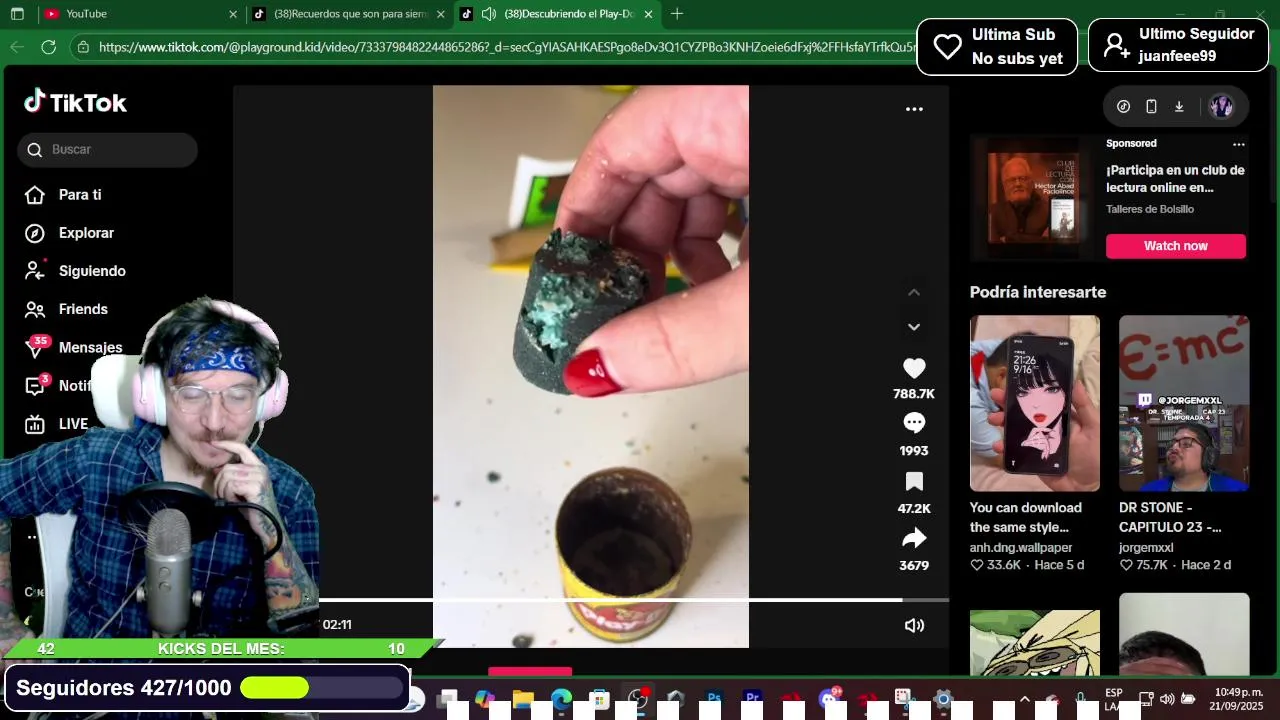Open Settings gear from the taskbar
The width and height of the screenshot is (1280, 720).
[943, 699]
